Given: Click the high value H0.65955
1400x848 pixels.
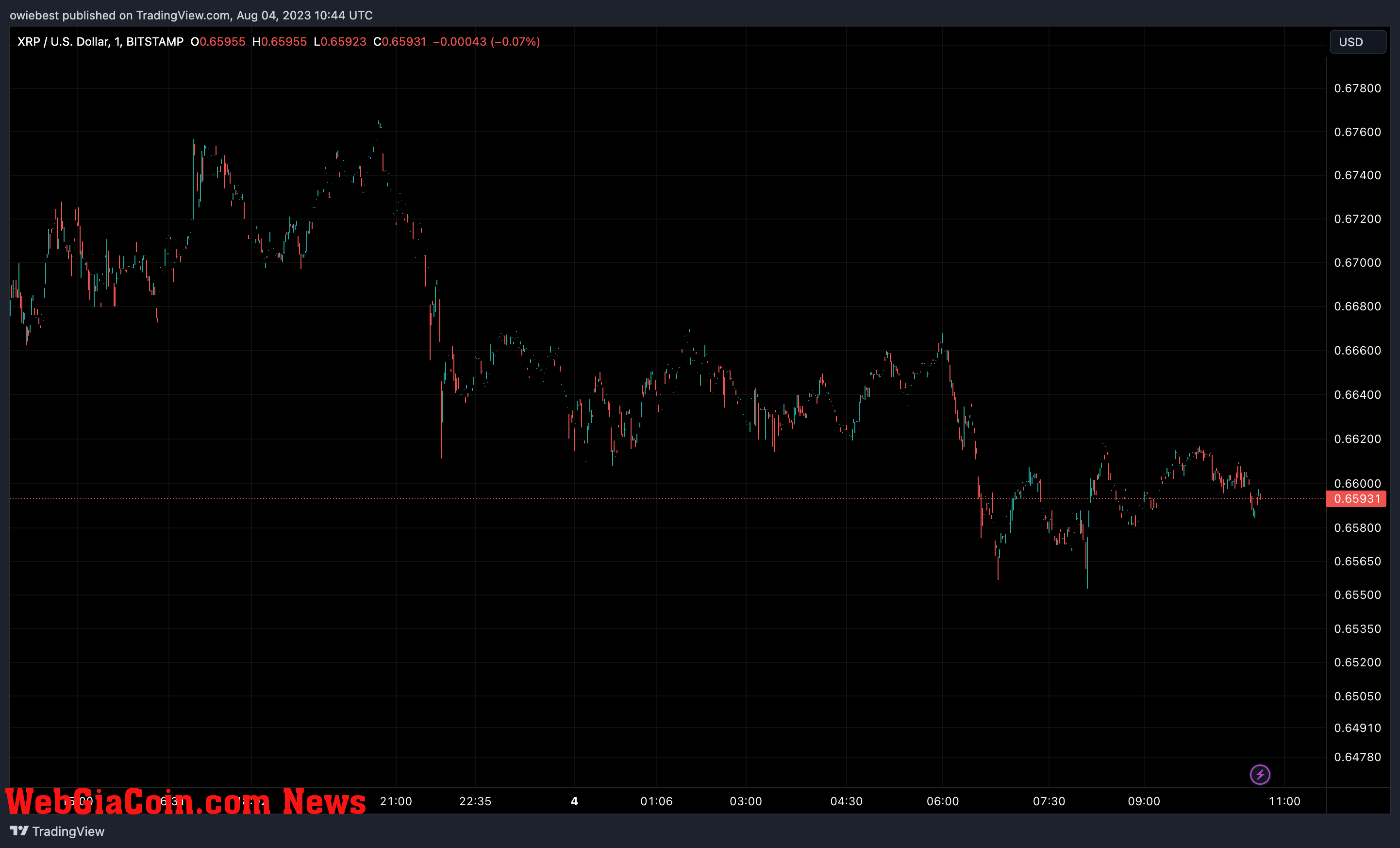Looking at the screenshot, I should pos(280,41).
